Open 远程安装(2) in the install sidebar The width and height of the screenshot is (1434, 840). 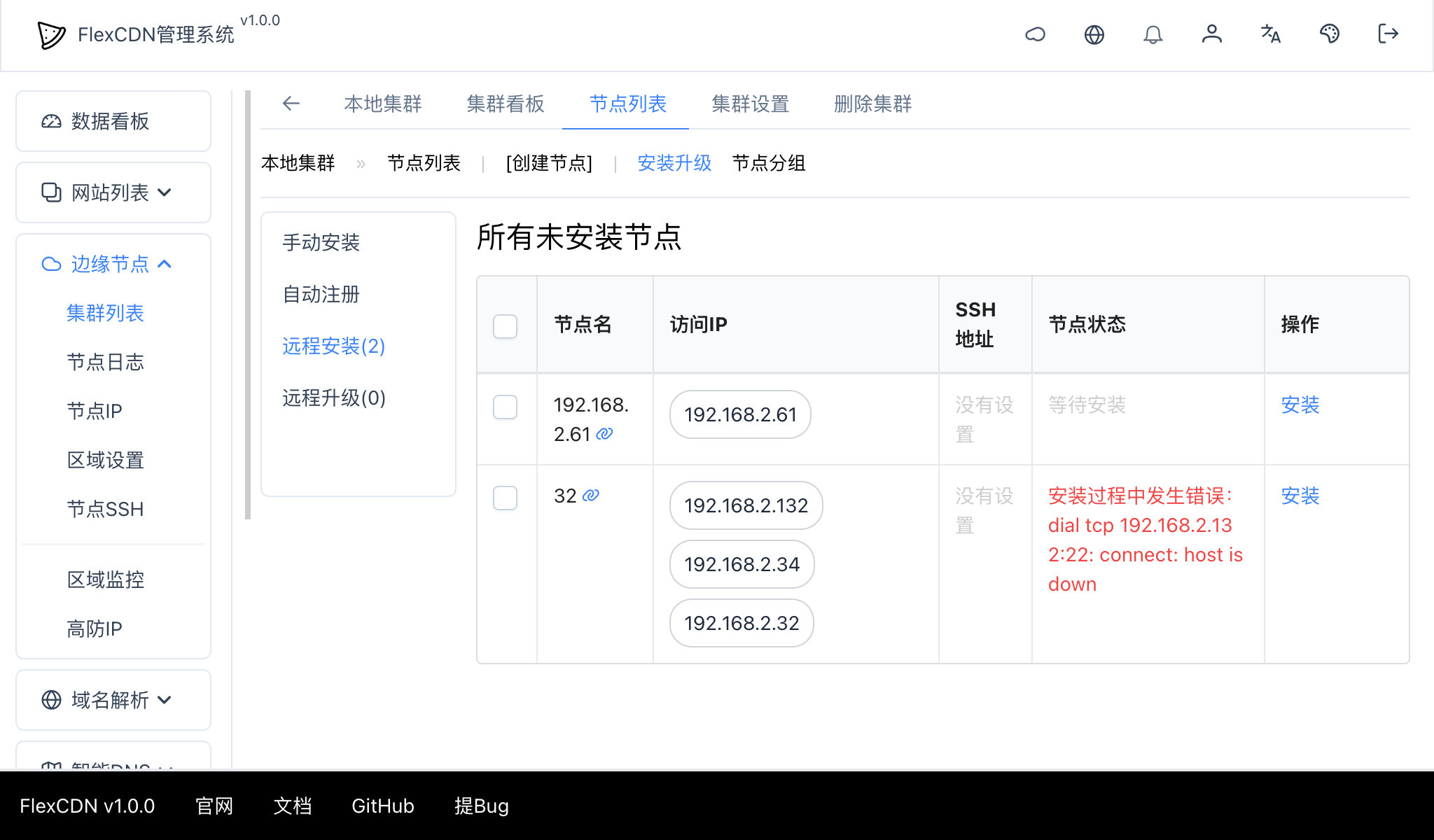(333, 346)
